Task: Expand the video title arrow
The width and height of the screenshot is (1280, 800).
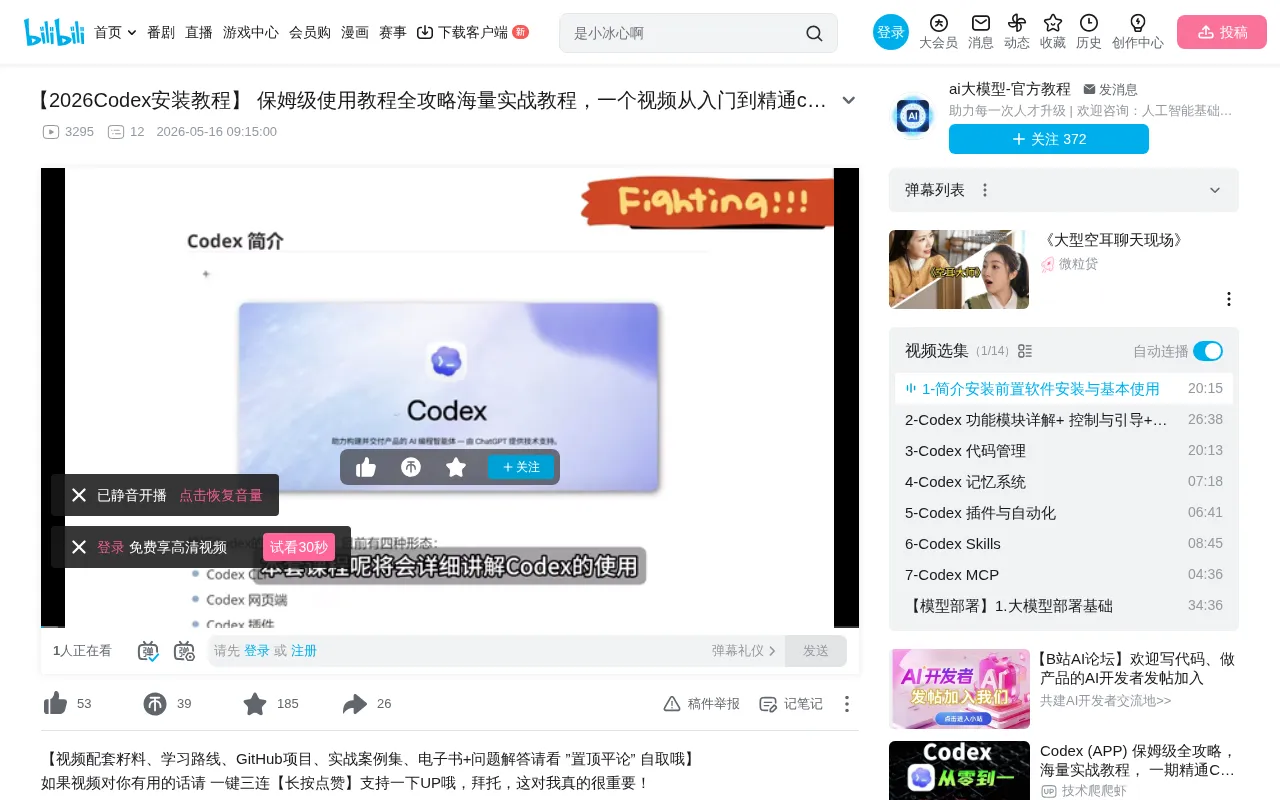Action: (849, 100)
